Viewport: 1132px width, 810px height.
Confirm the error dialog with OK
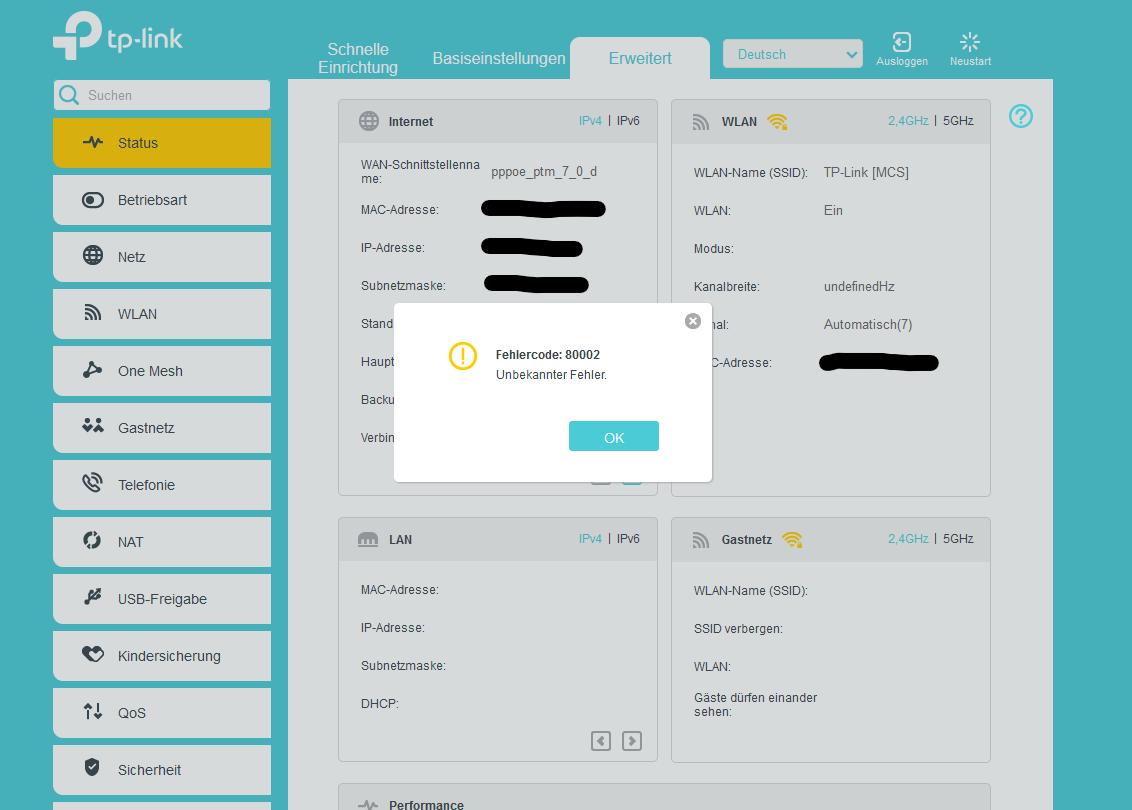(614, 436)
